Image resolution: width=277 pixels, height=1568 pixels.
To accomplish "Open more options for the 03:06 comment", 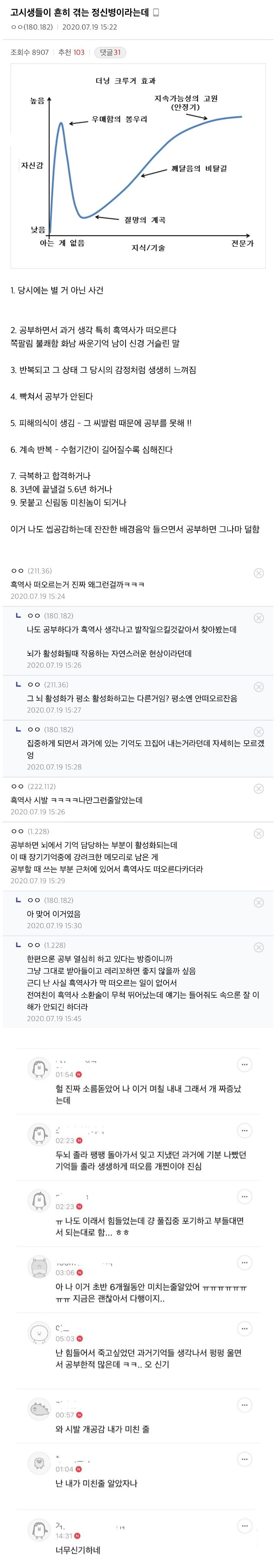I will [244, 1263].
